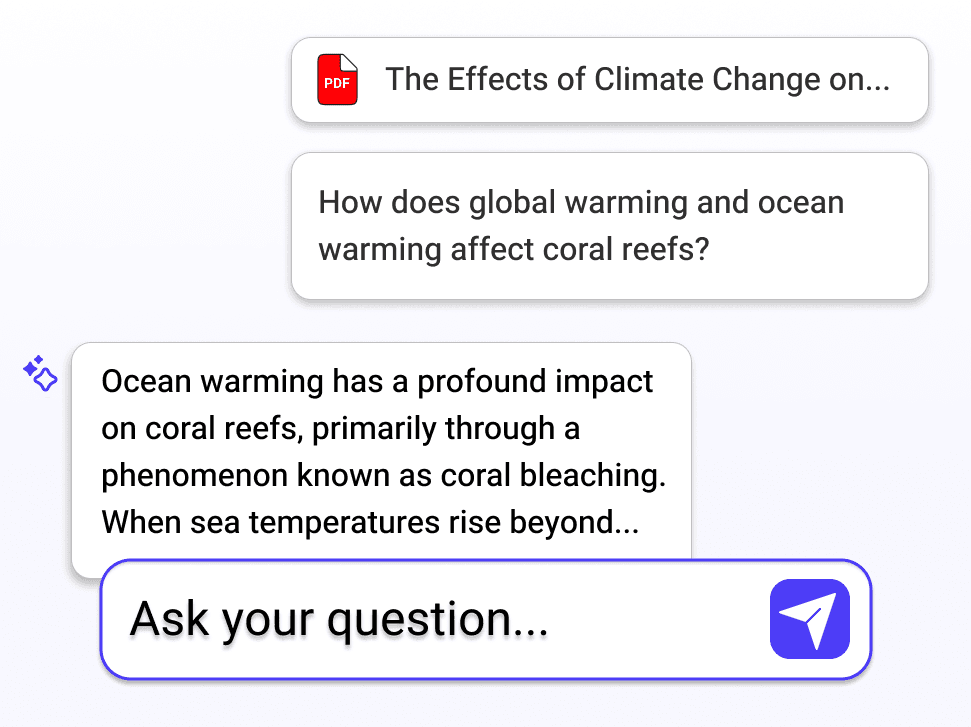
Task: Select the user question message bubble
Action: pyautogui.click(x=609, y=225)
